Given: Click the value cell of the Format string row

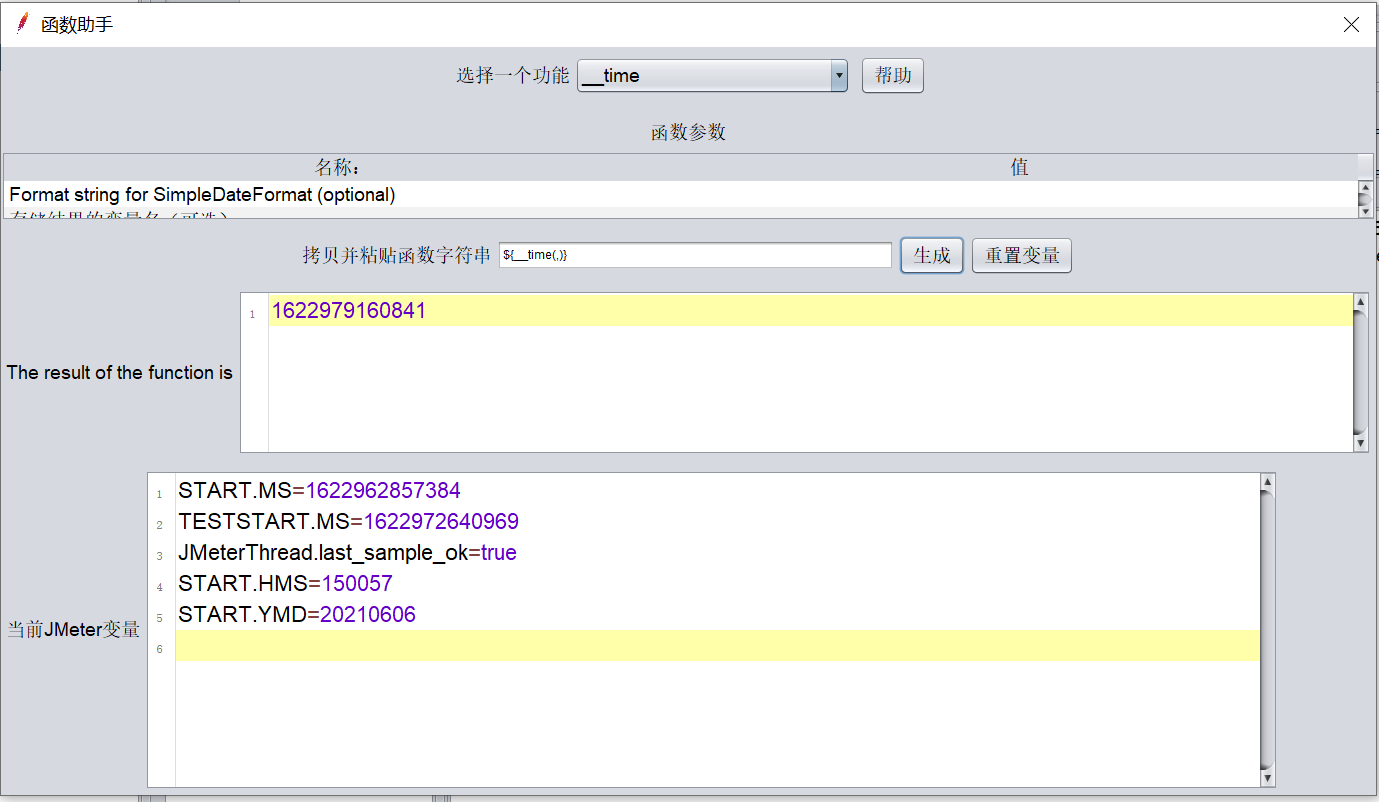Looking at the screenshot, I should [1019, 194].
